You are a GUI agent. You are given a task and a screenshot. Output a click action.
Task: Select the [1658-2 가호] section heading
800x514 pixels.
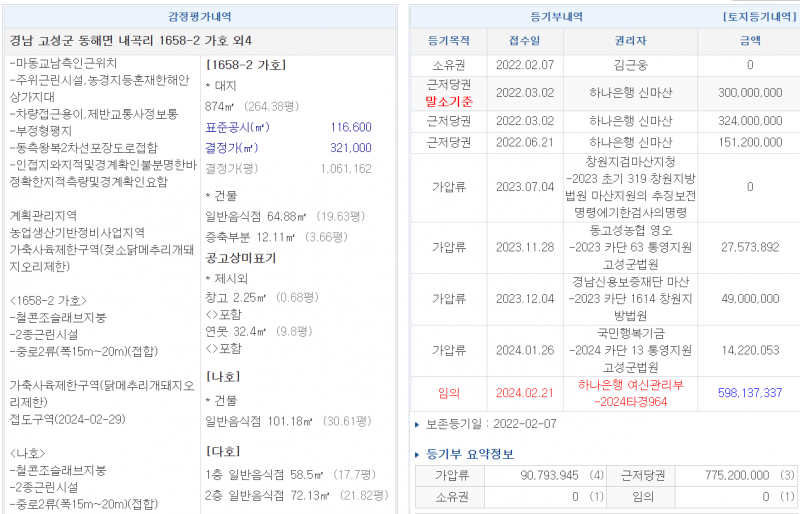click(x=245, y=65)
